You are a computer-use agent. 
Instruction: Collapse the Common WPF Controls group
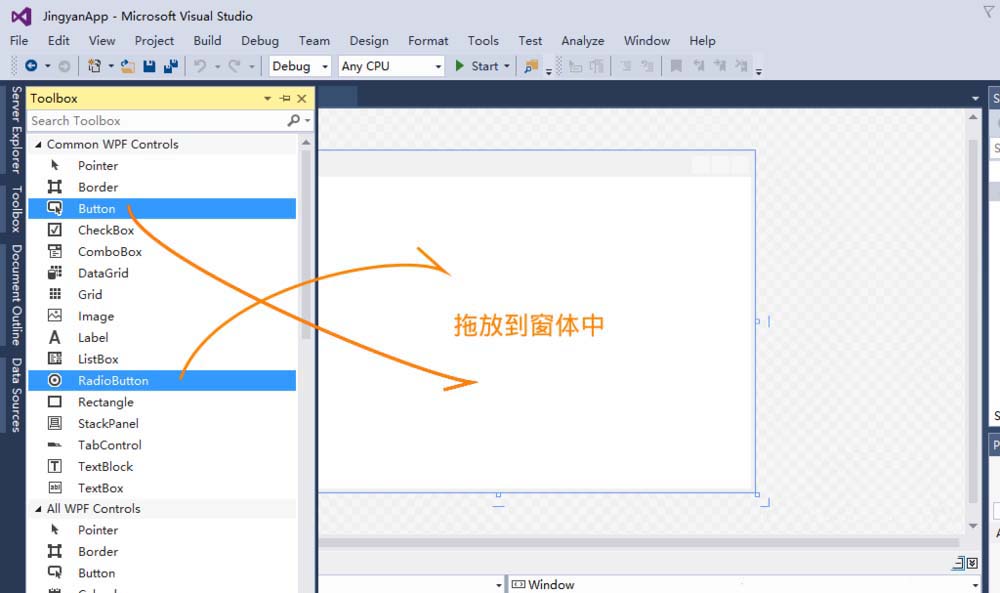pyautogui.click(x=38, y=145)
